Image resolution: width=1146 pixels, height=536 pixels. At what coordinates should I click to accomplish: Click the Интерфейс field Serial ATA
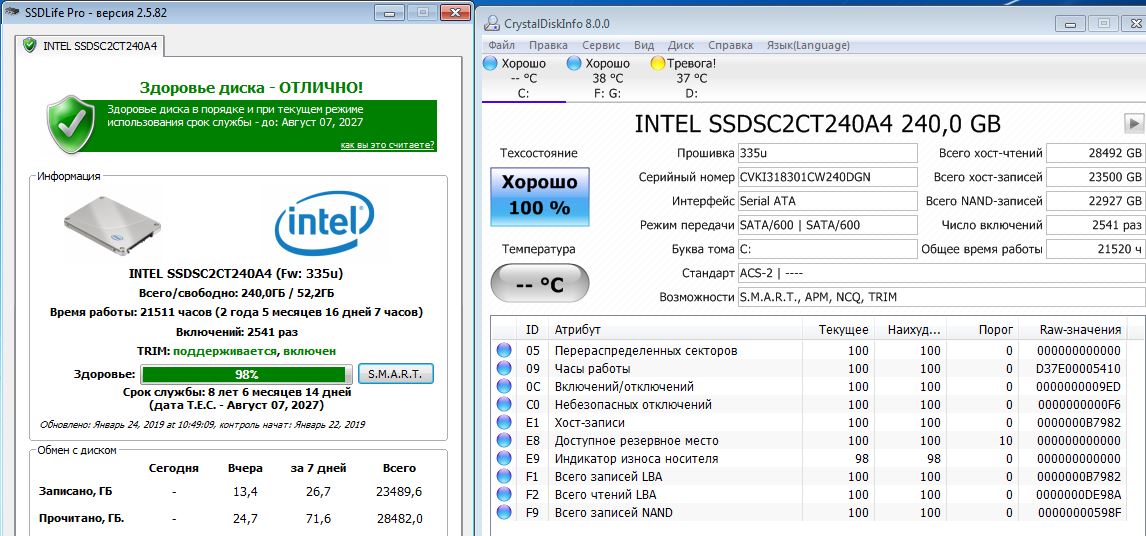coord(827,200)
